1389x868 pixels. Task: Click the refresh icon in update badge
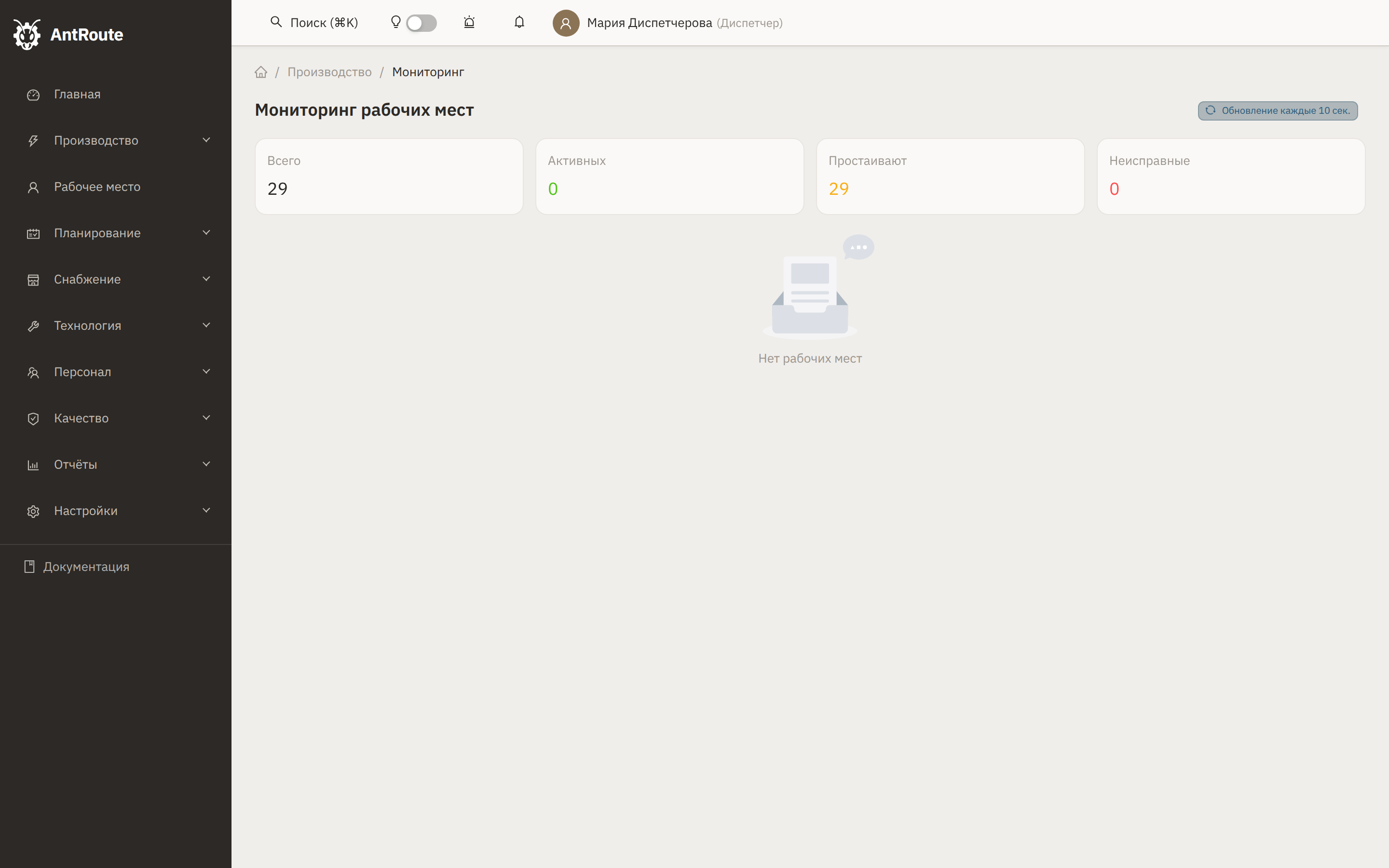click(x=1210, y=110)
